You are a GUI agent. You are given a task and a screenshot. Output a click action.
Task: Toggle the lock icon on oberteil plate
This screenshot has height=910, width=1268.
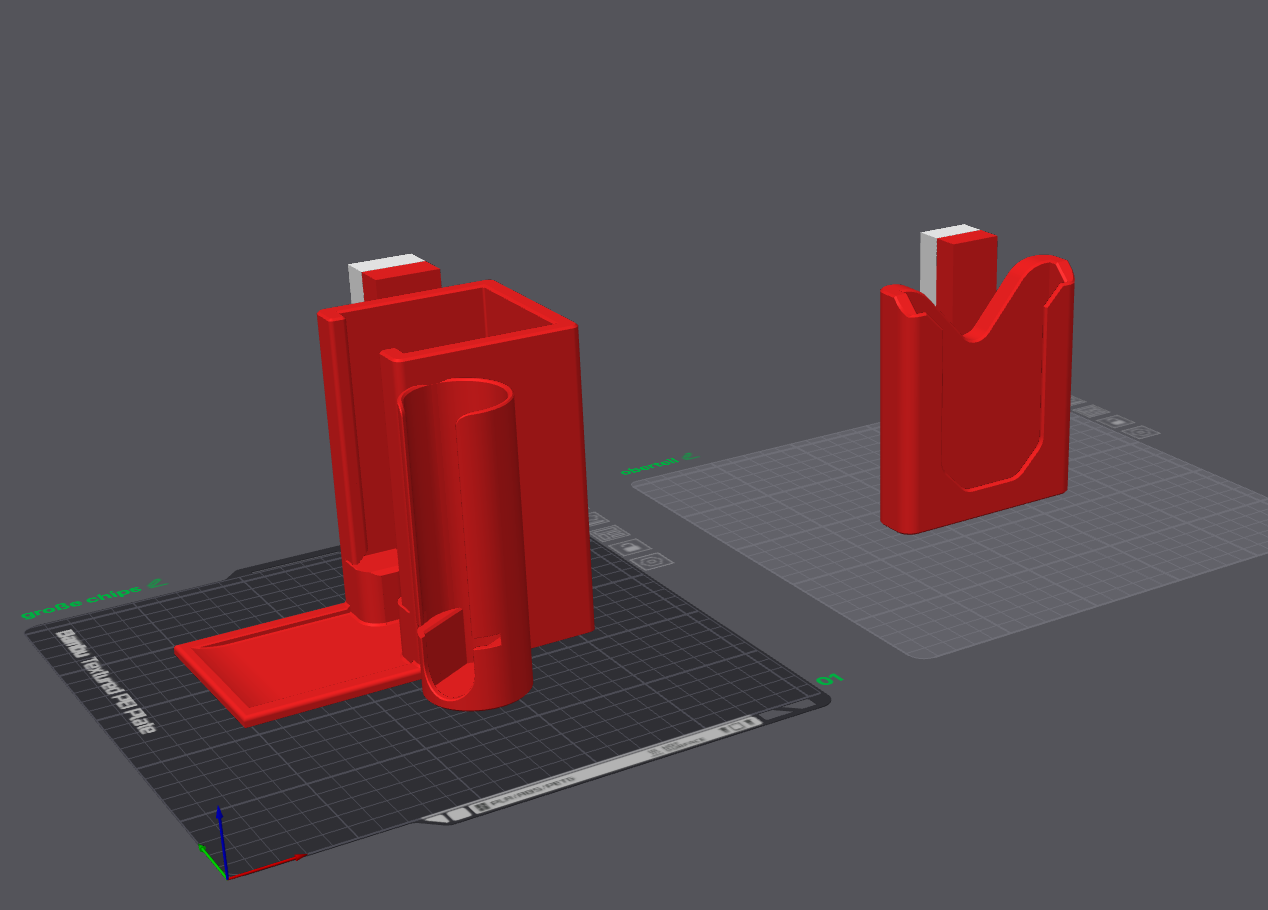(1117, 421)
